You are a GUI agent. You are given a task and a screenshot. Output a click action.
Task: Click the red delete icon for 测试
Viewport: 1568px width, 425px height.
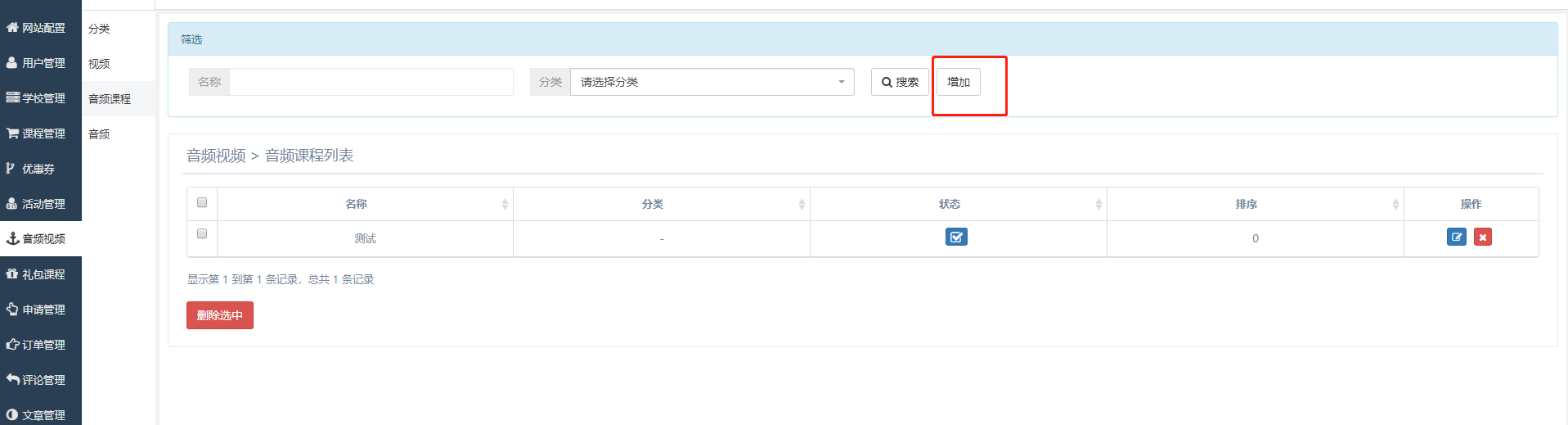tap(1482, 237)
